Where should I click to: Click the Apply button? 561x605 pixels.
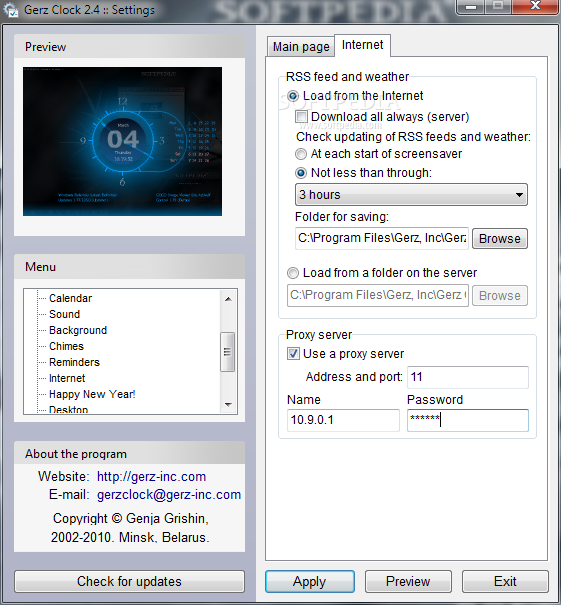click(x=310, y=581)
